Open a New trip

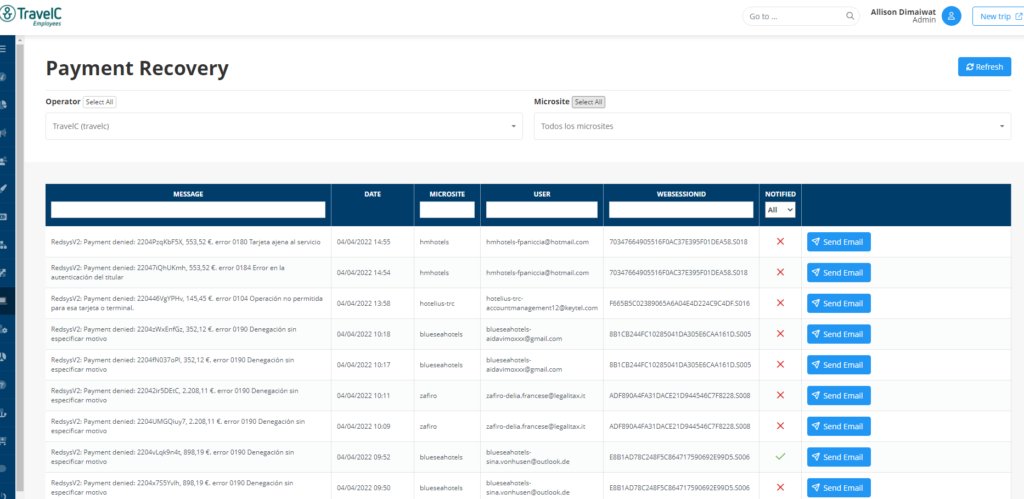[x=994, y=16]
